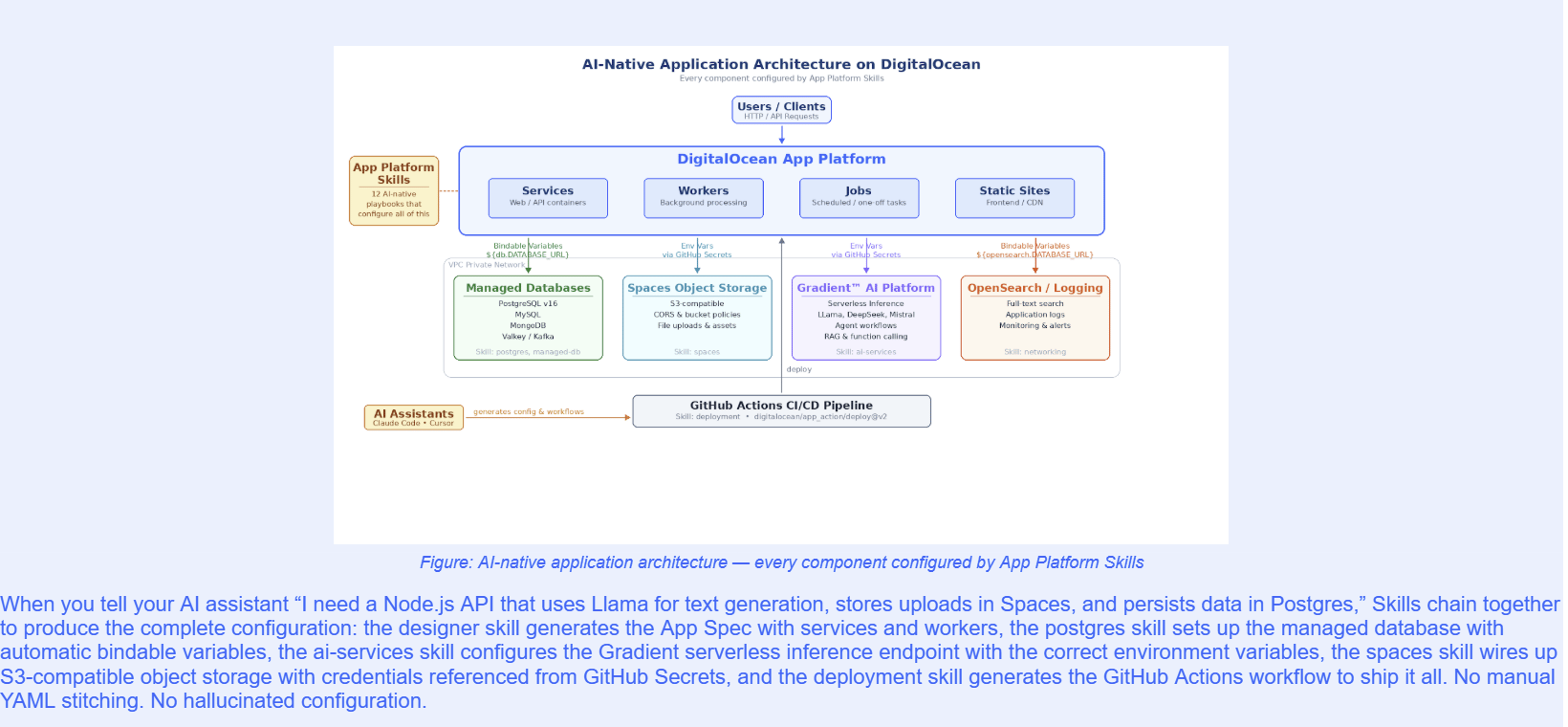This screenshot has width=1568, height=727.
Task: Click the GitHub Actions CI/CD Pipeline title
Action: coord(781,406)
